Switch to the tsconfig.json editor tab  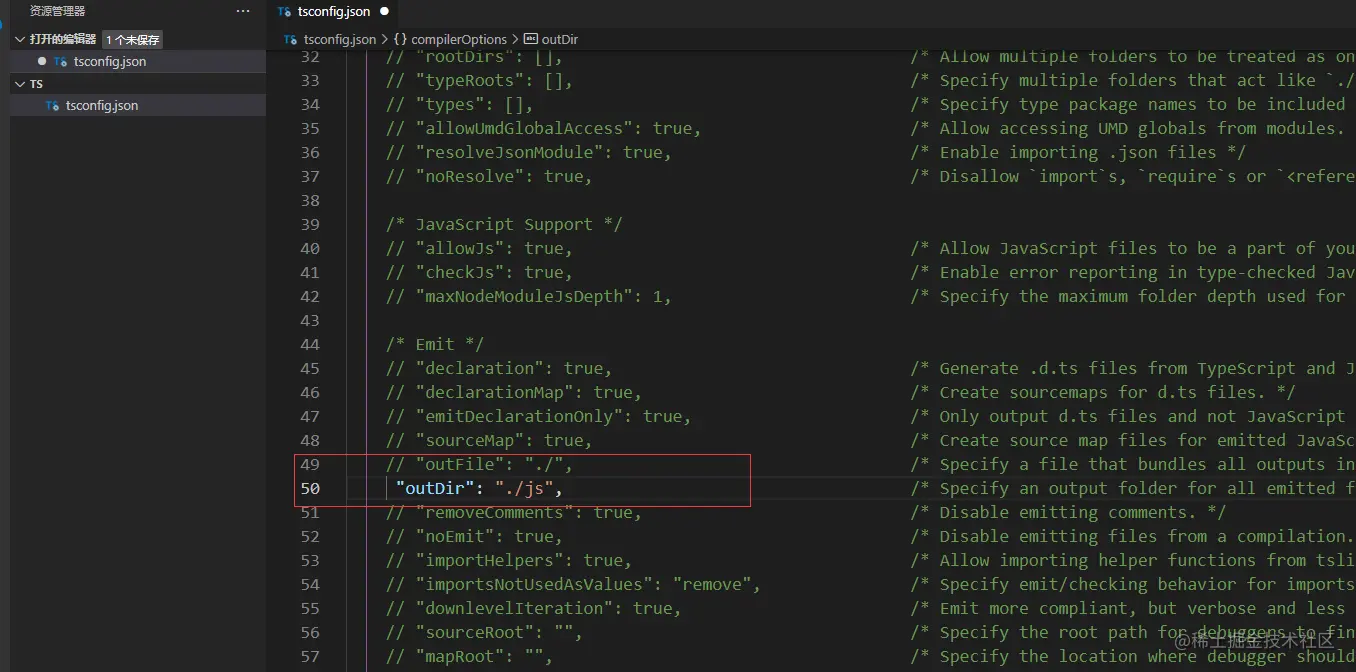[x=332, y=12]
